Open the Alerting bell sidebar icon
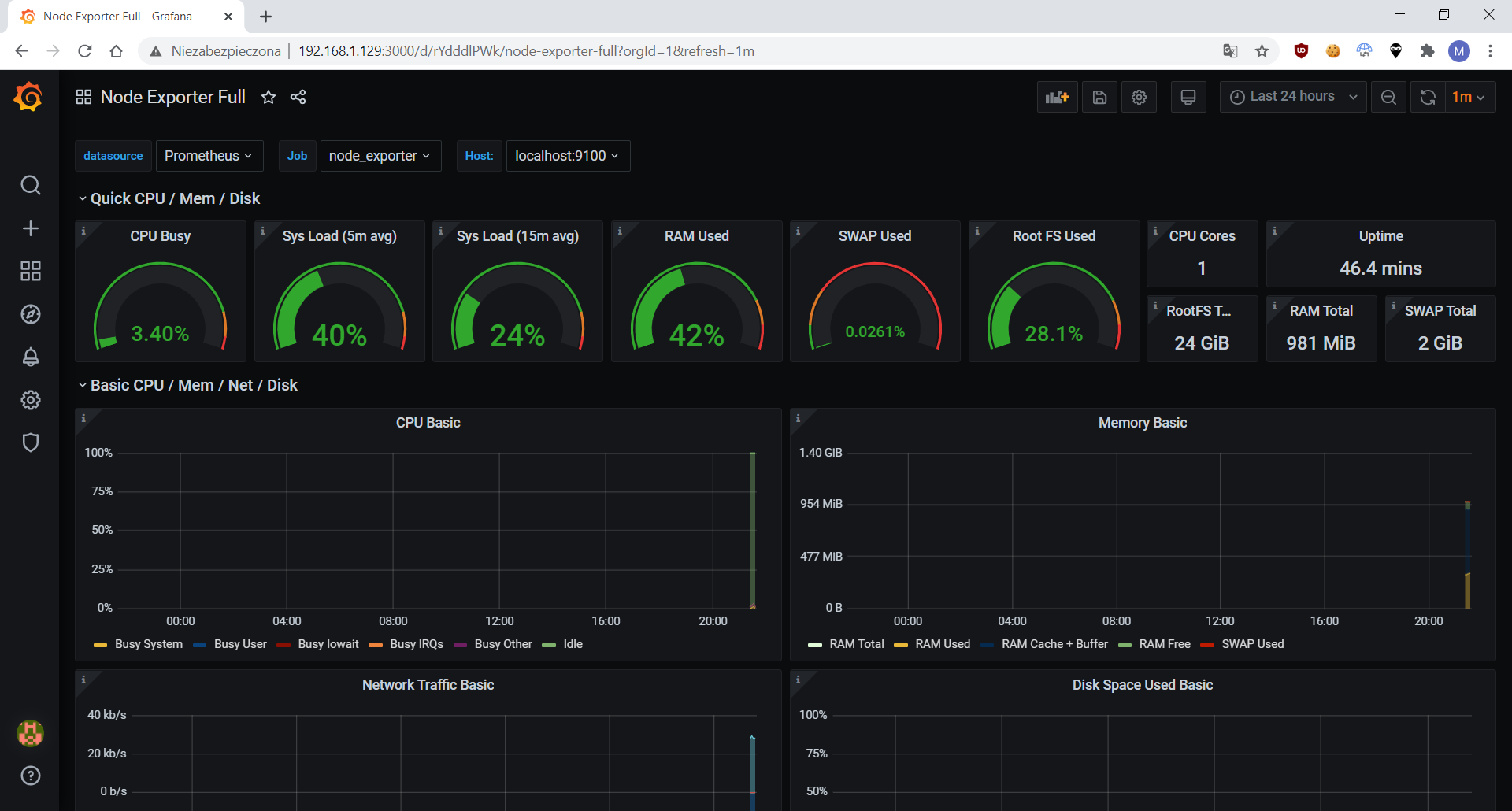The height and width of the screenshot is (811, 1512). pyautogui.click(x=30, y=357)
